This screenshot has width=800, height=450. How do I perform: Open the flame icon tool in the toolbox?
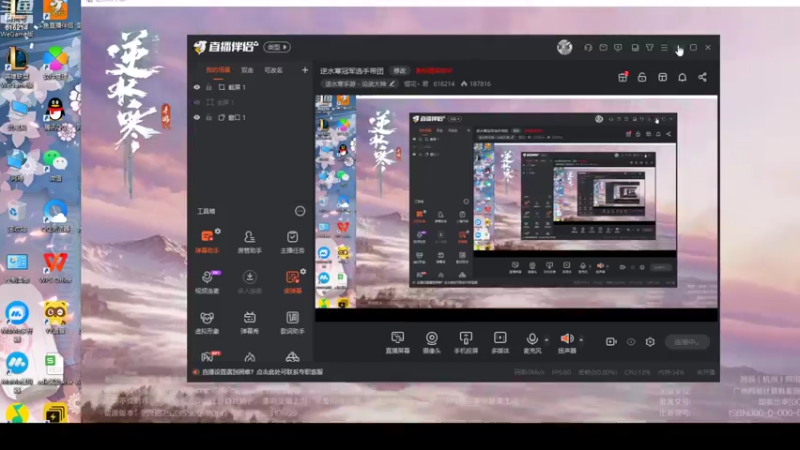coord(249,357)
